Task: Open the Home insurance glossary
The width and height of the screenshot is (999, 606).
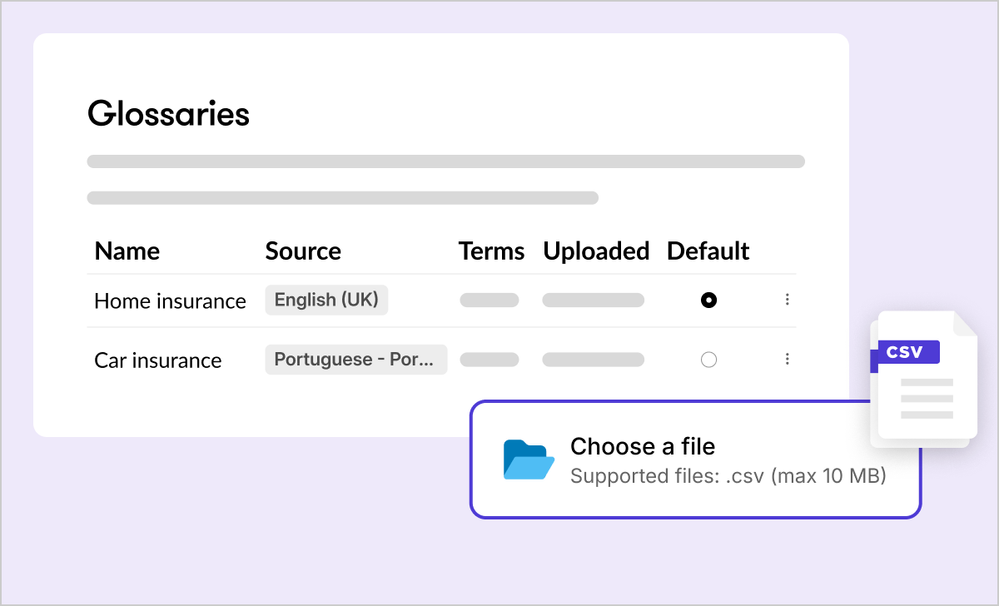Action: [170, 301]
